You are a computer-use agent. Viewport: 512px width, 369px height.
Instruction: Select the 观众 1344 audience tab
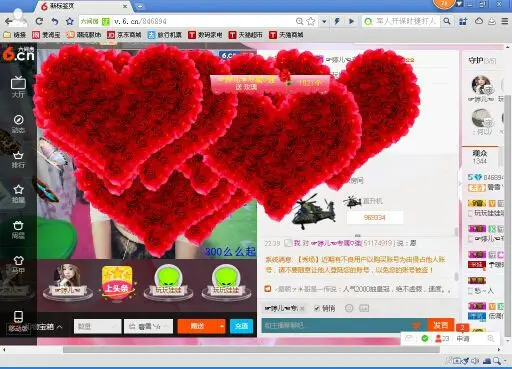480,157
